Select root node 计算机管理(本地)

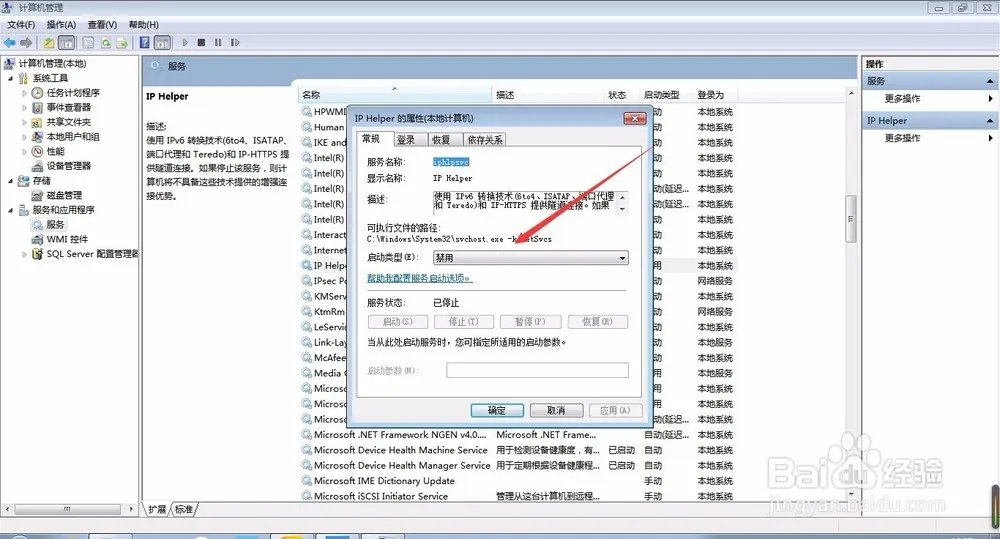[52, 63]
